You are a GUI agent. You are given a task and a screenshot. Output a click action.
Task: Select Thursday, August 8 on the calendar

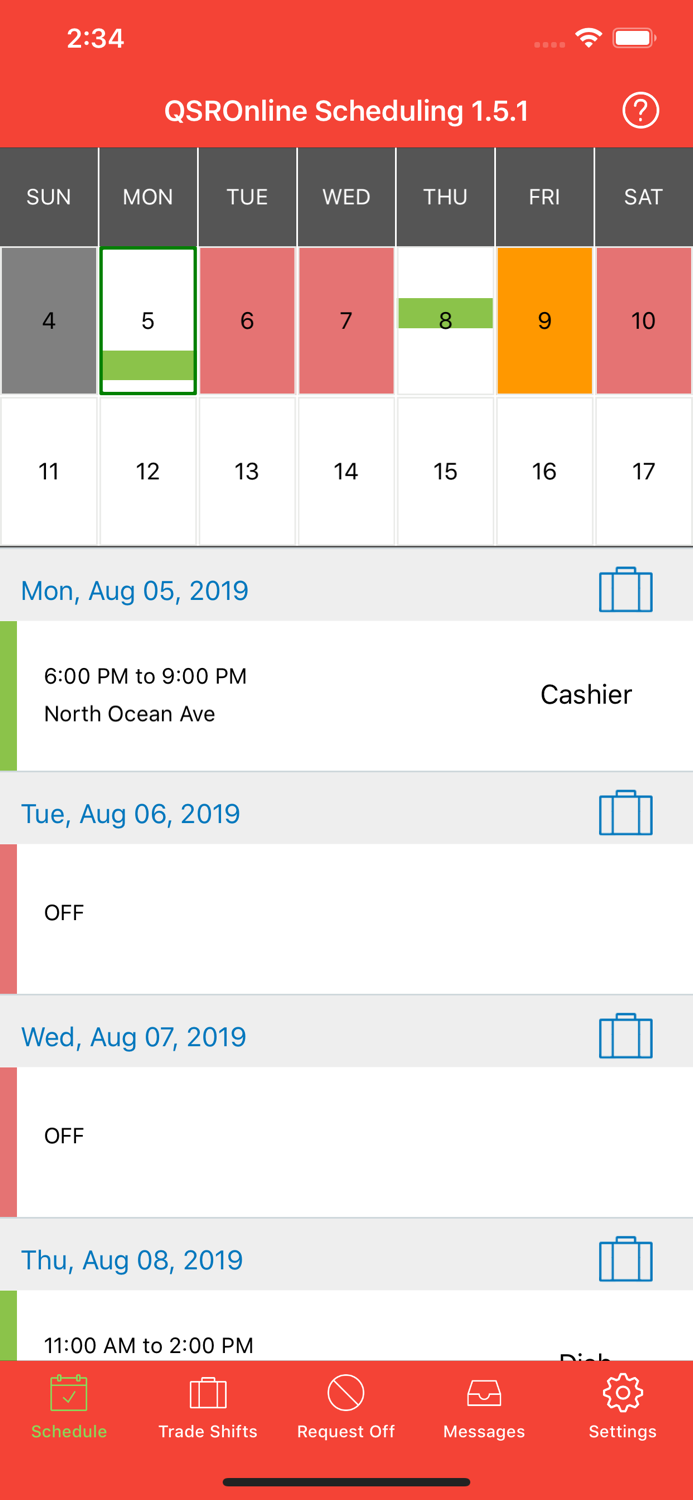pos(445,320)
